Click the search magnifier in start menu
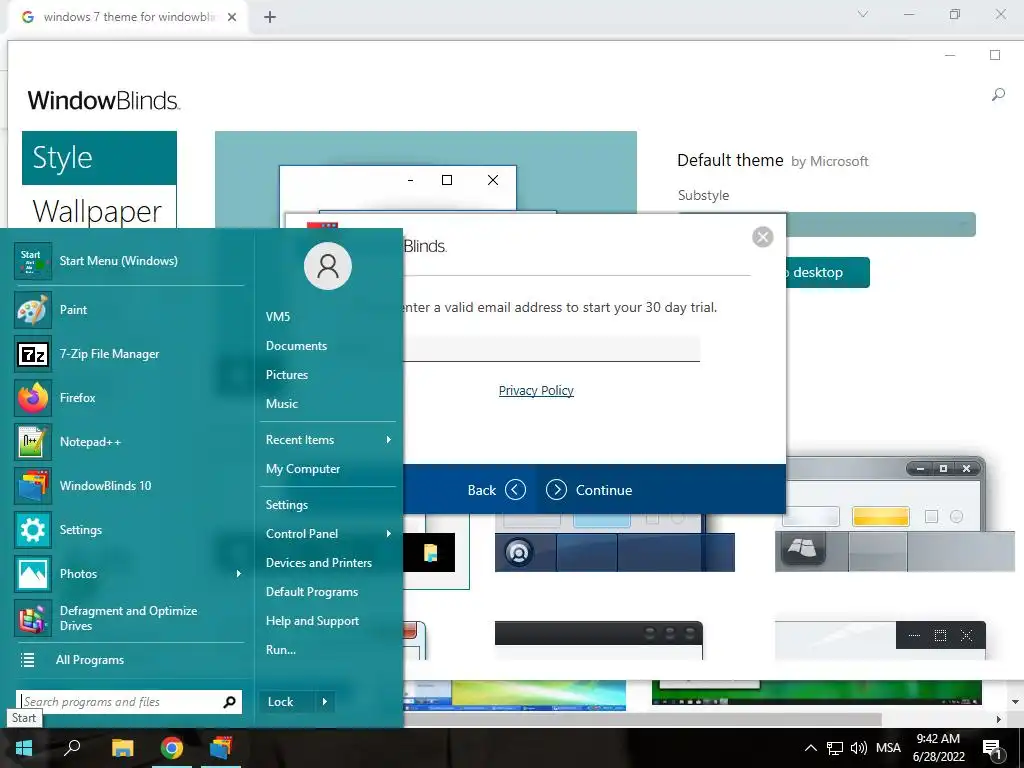This screenshot has height=768, width=1024. click(x=229, y=702)
